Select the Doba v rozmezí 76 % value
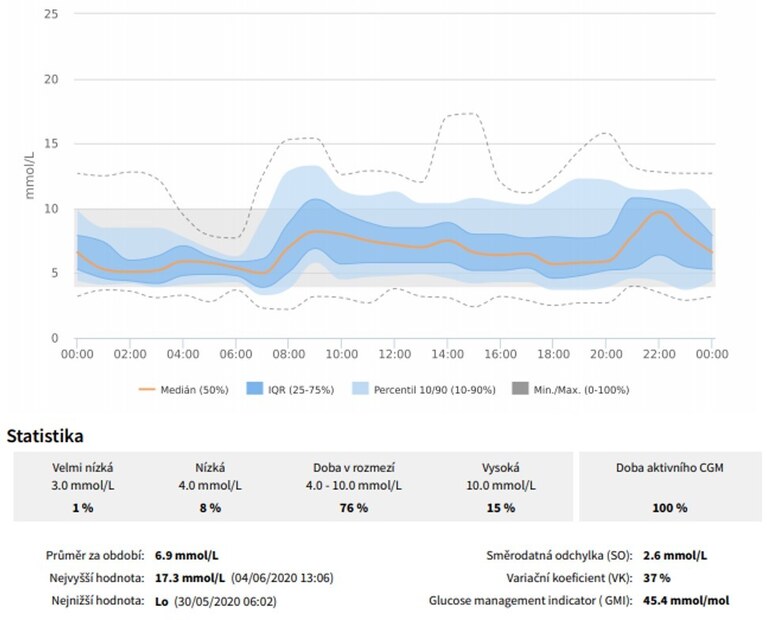The height and width of the screenshot is (620, 767). tap(354, 507)
